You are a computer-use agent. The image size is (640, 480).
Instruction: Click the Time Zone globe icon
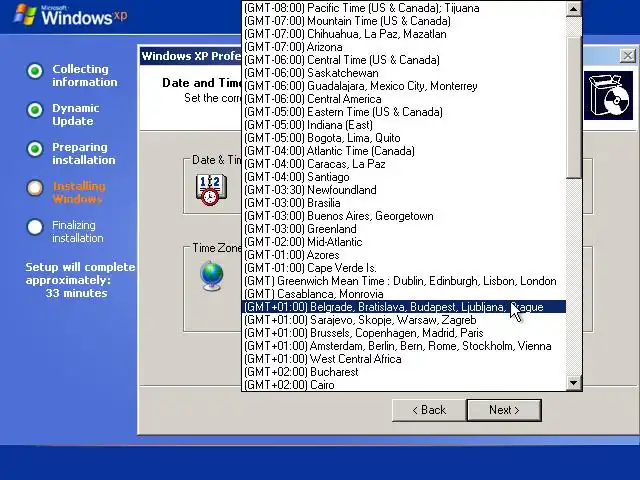212,276
